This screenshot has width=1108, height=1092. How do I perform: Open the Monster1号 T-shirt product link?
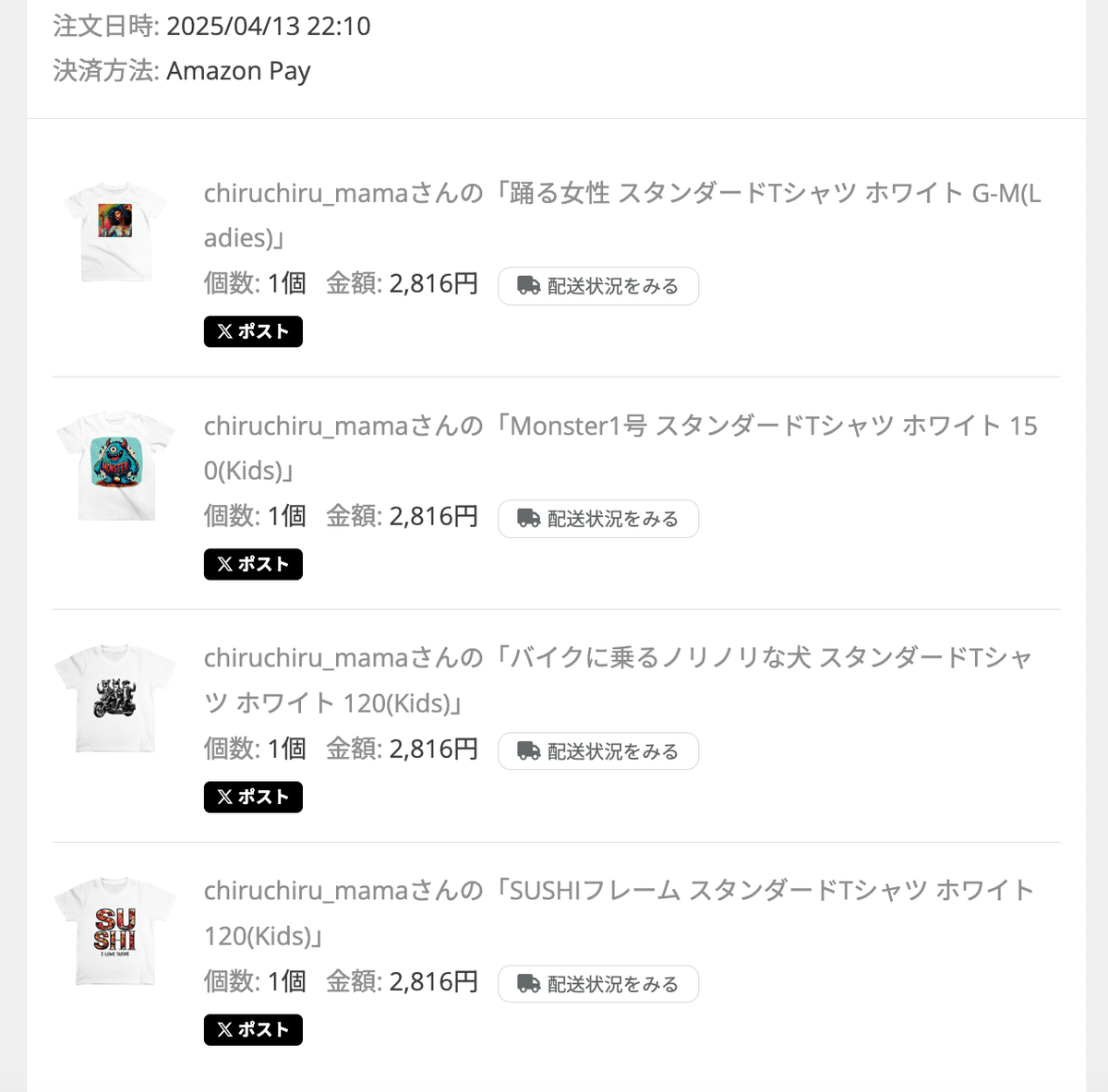point(620,426)
